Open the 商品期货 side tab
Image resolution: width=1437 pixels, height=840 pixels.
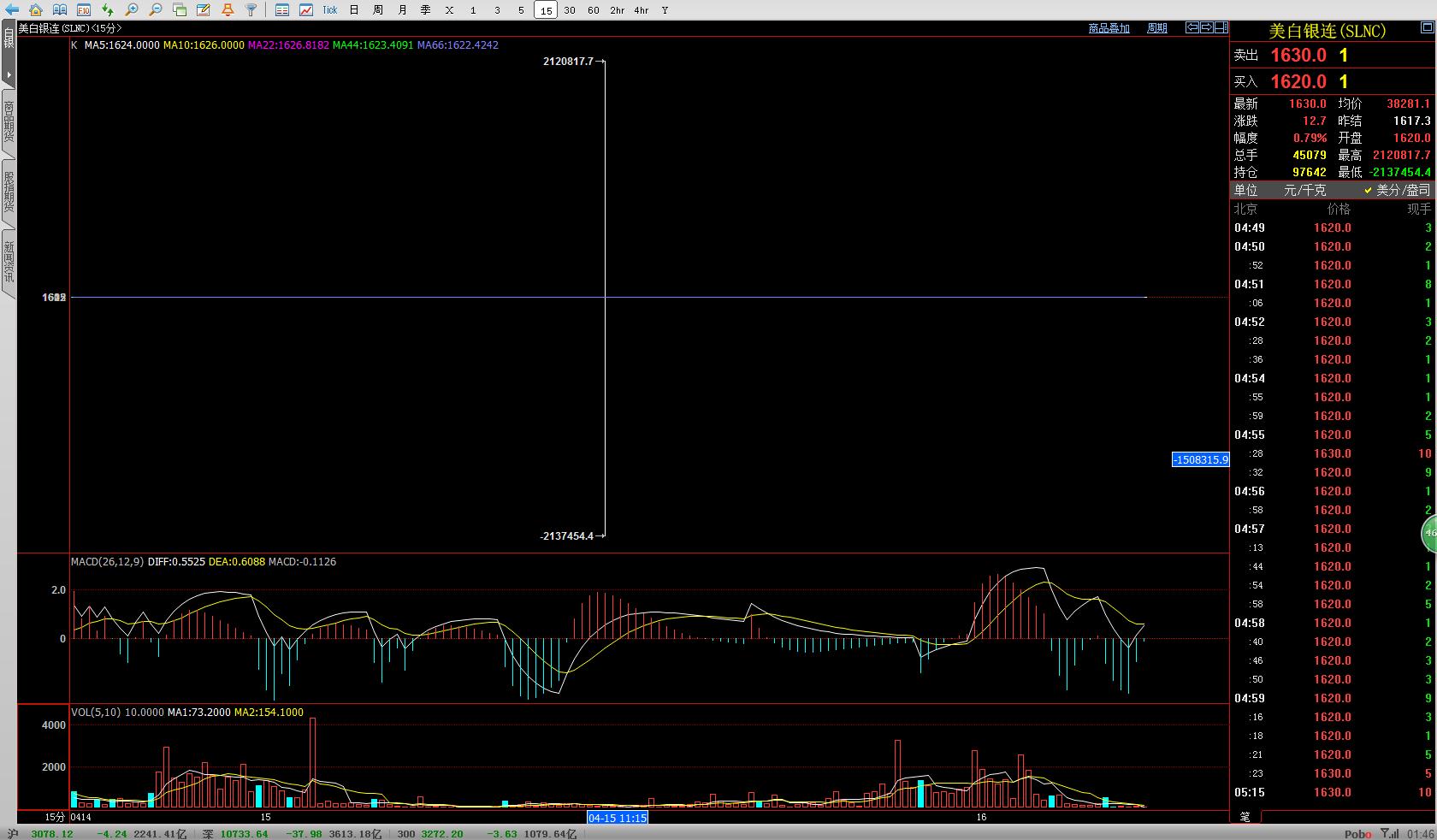tap(9, 121)
